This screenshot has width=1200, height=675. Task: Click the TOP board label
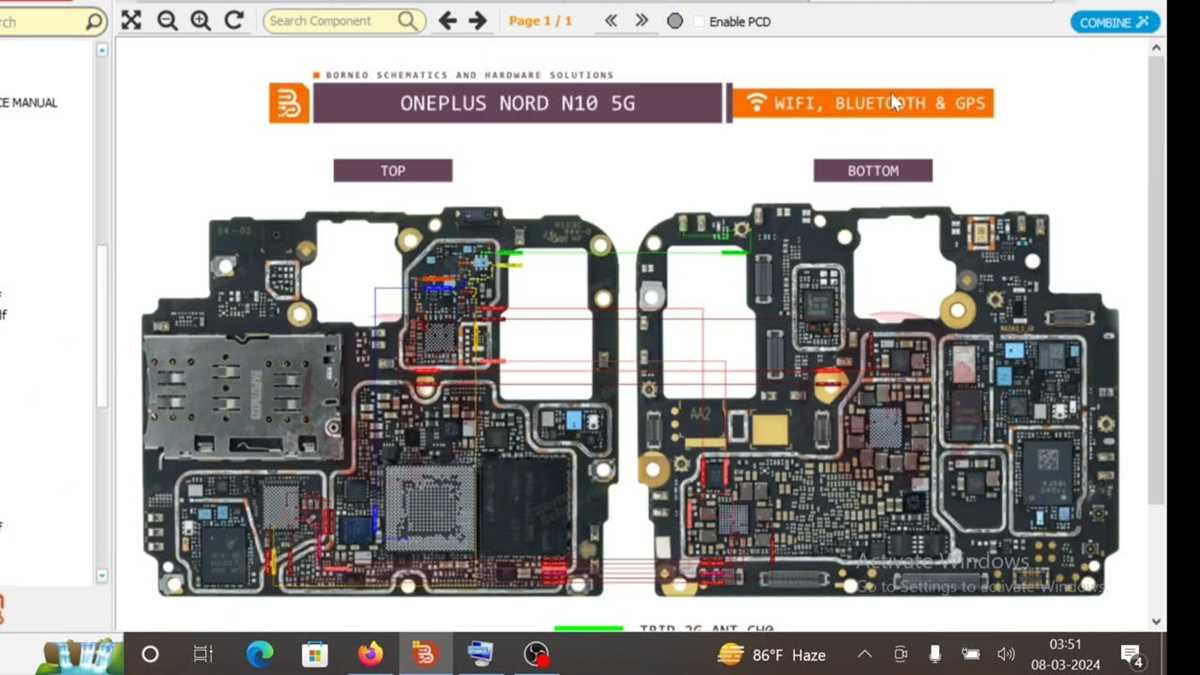coord(393,171)
